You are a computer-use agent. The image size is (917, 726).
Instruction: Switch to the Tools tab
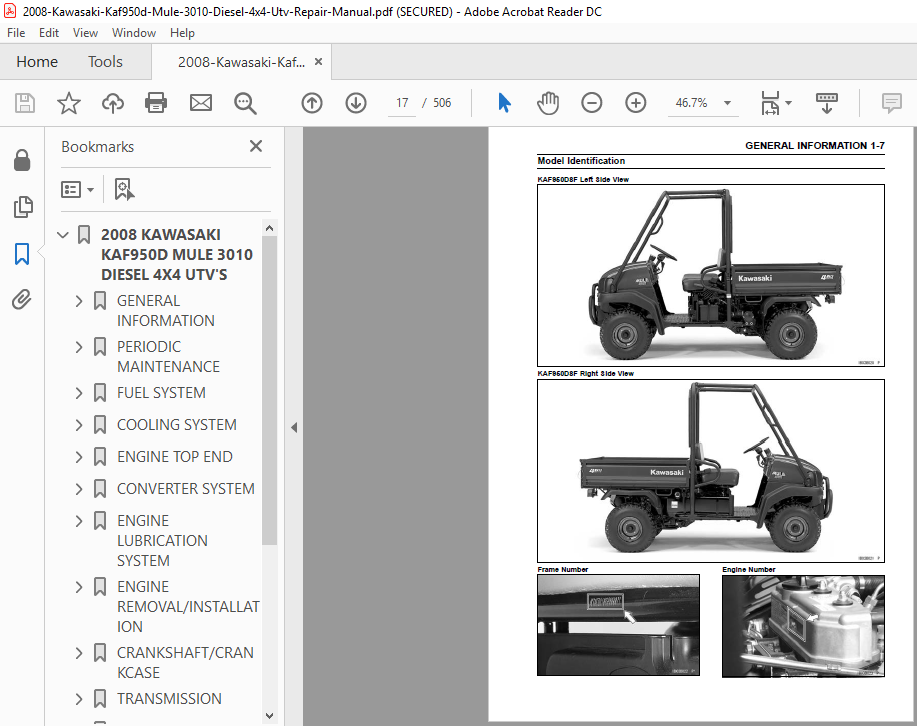[x=105, y=61]
